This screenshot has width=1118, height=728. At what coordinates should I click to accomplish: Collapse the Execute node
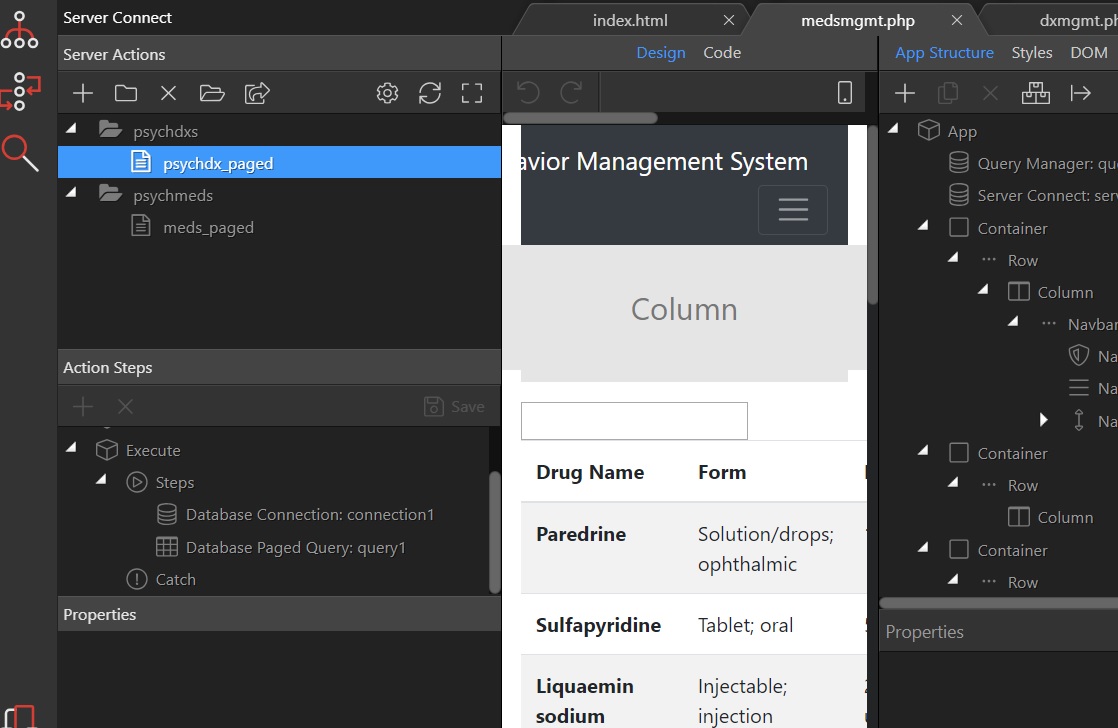71,448
